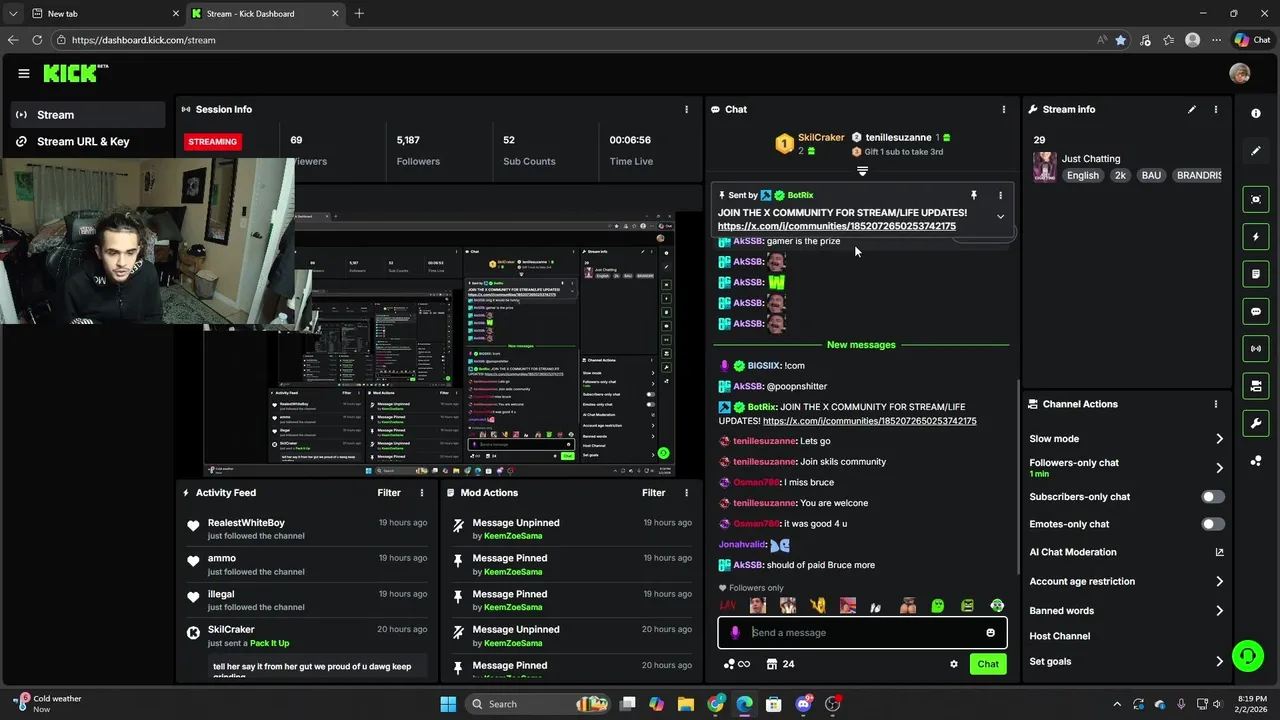Click the green headset support button

coord(1247,656)
